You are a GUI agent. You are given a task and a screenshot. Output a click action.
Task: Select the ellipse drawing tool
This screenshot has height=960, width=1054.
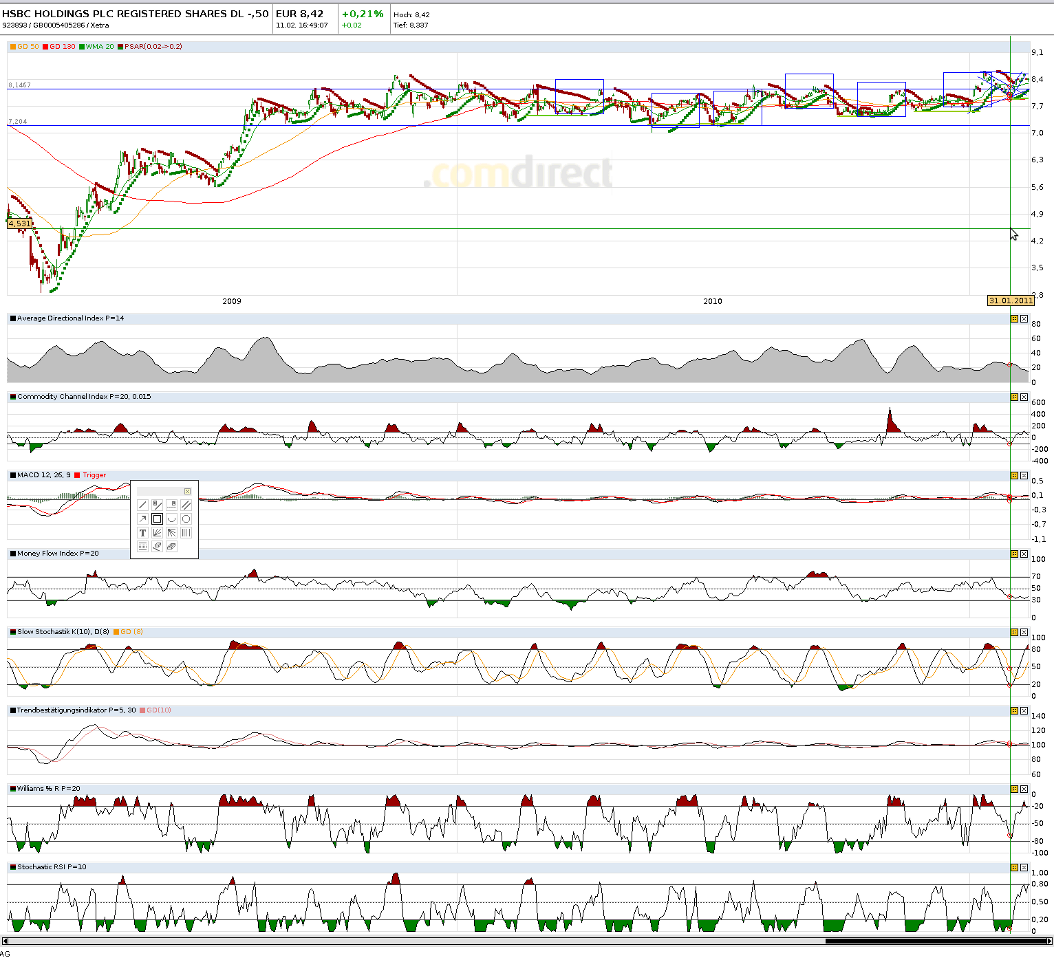[186, 519]
